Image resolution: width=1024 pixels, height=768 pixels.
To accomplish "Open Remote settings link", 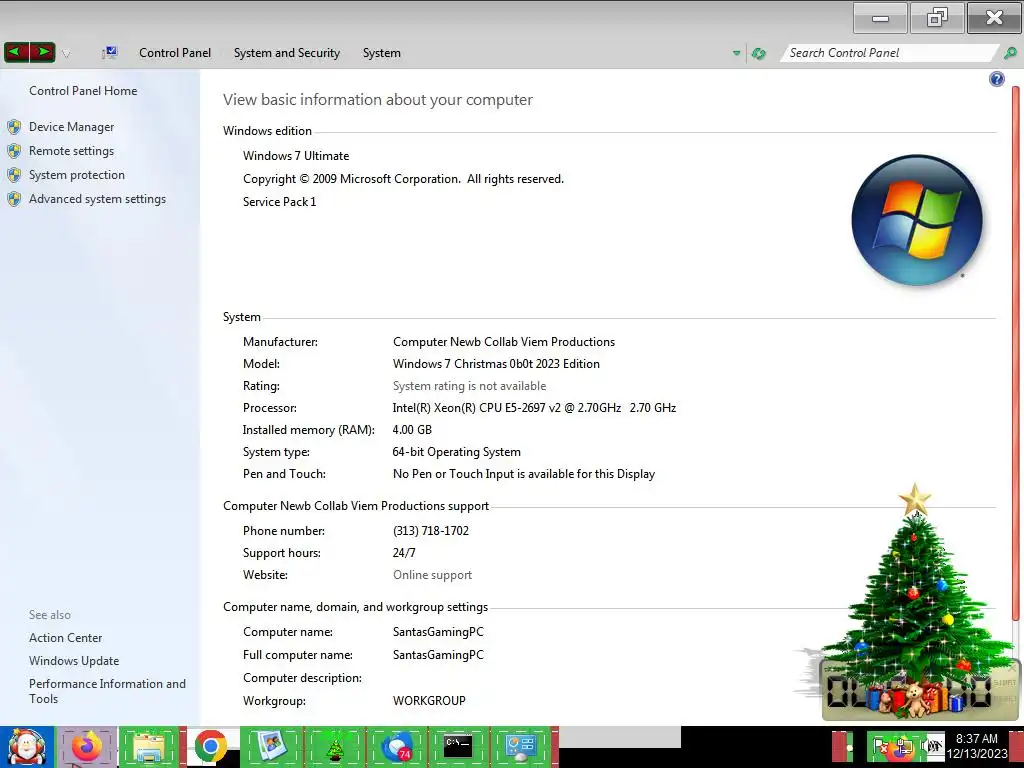I will point(71,151).
